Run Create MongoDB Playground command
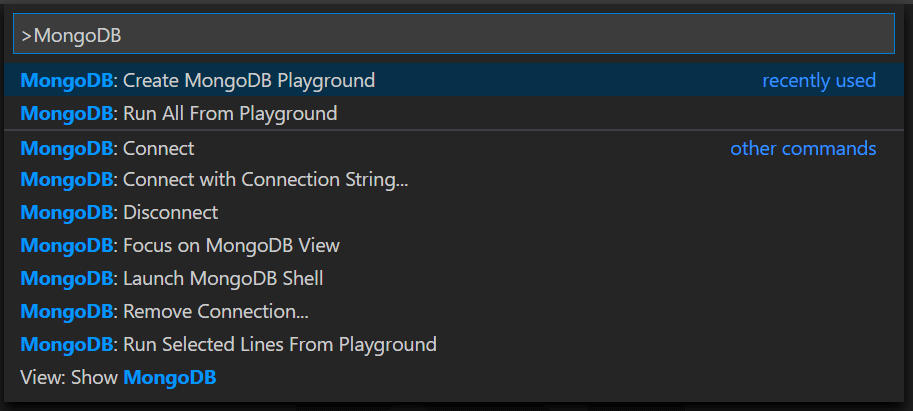 click(x=248, y=80)
